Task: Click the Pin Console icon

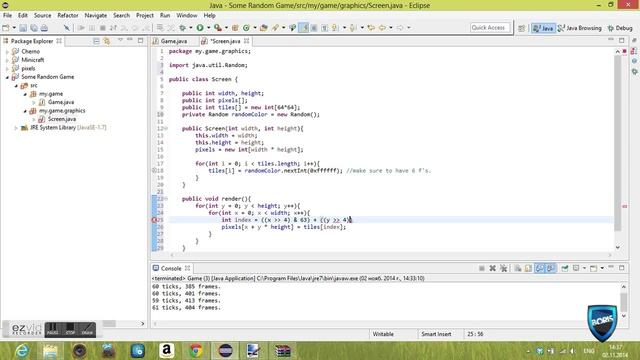Action: [x=564, y=268]
